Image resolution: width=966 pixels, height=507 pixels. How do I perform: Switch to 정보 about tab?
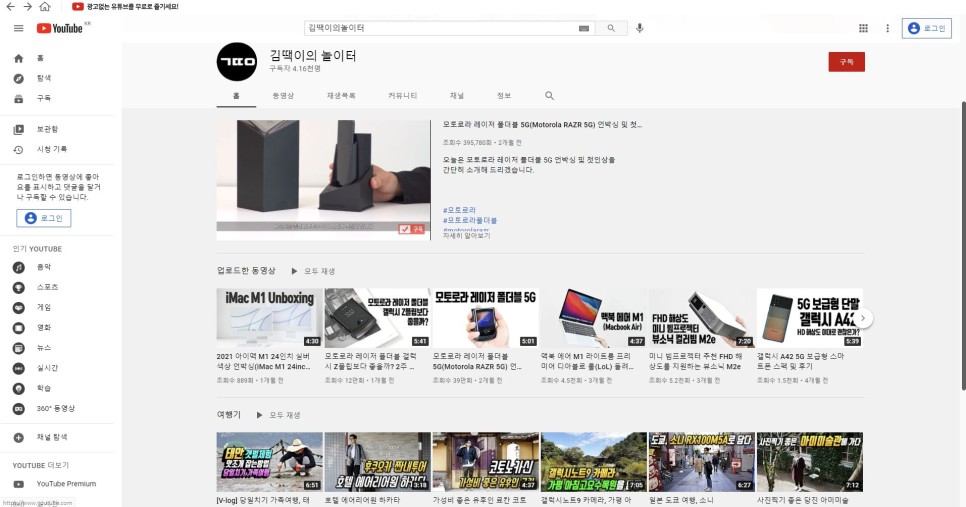(504, 96)
